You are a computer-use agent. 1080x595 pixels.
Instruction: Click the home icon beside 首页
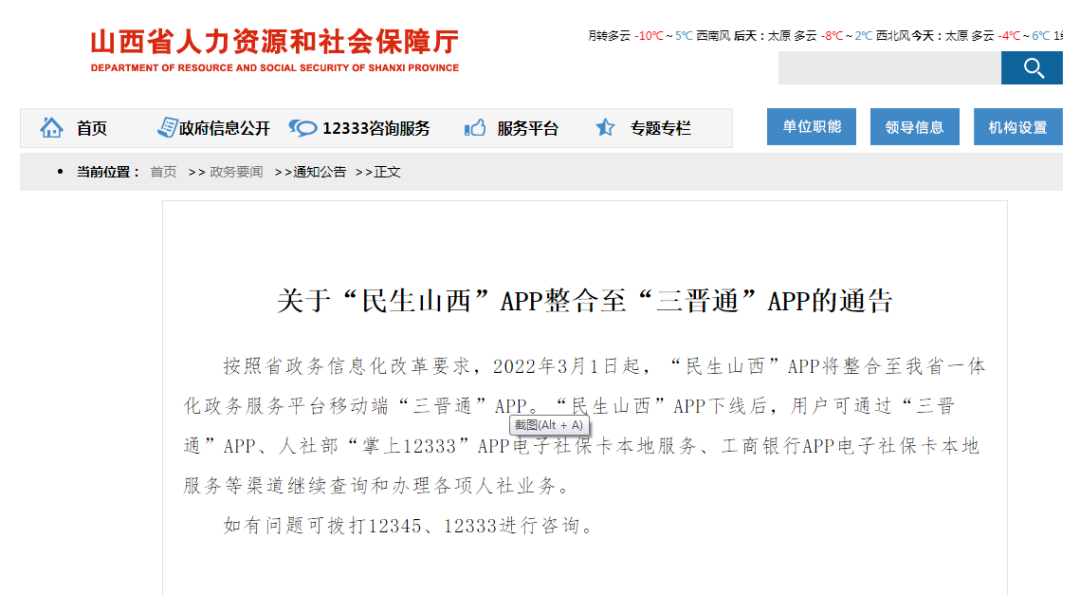tap(51, 128)
